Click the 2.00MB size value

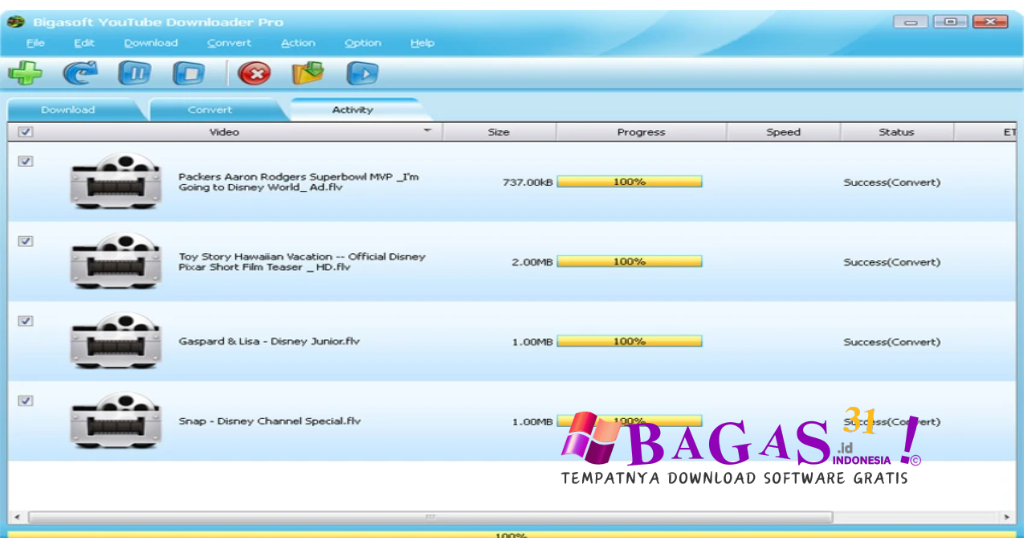coord(532,262)
